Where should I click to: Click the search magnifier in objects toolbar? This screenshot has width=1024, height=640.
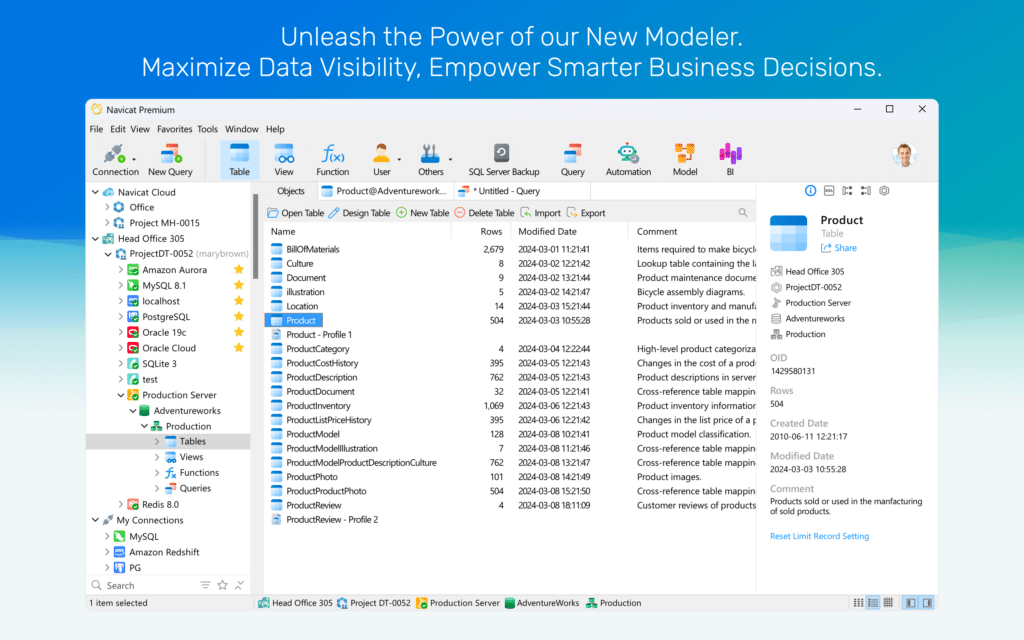point(743,213)
